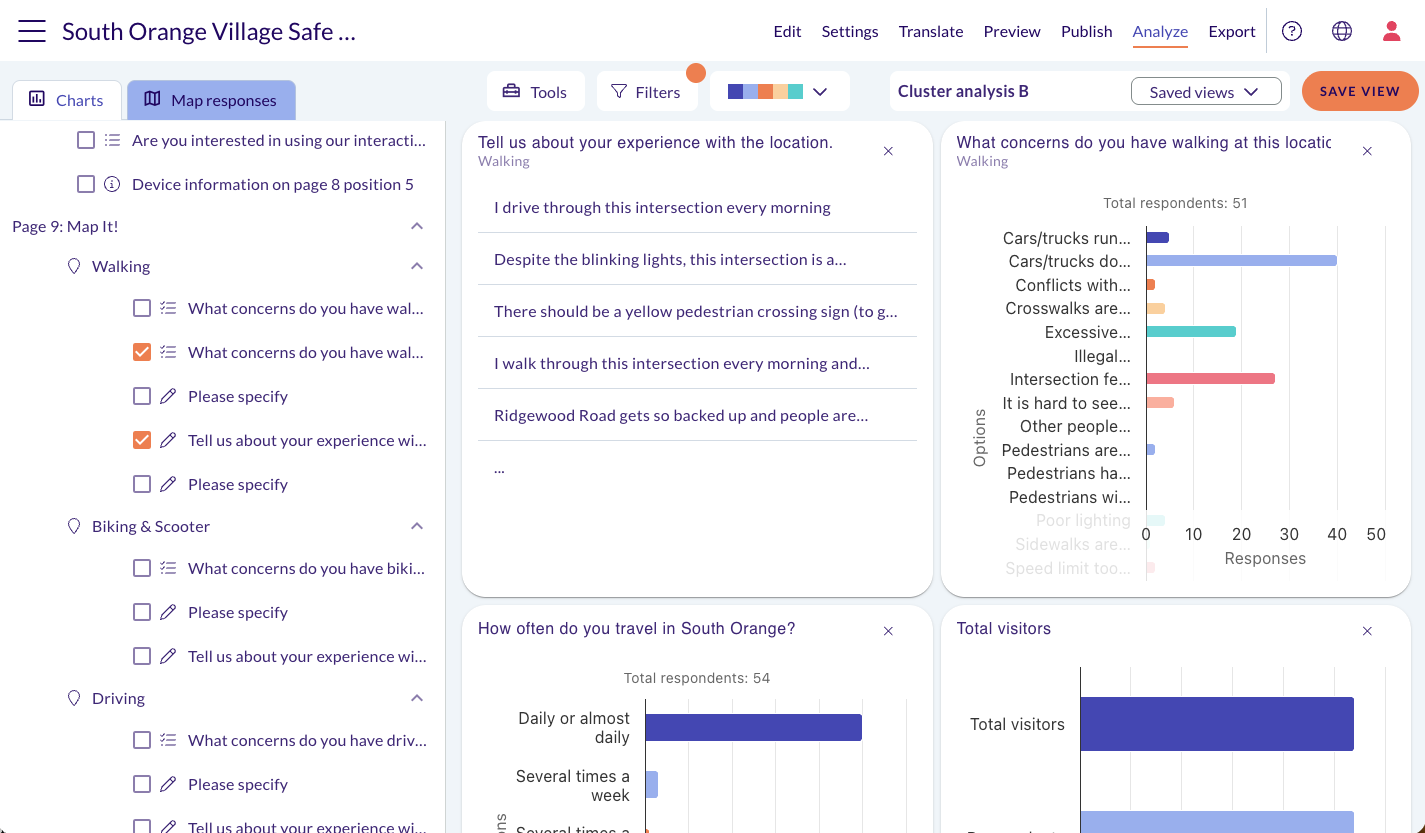Uncheck Walking 'Tell us about your experience' checkbox
Screen dimensions: 1425x833
tap(142, 440)
